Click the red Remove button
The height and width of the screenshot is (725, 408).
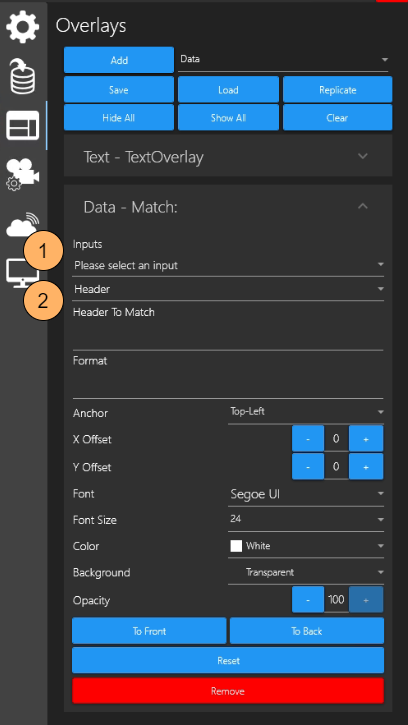pos(228,691)
